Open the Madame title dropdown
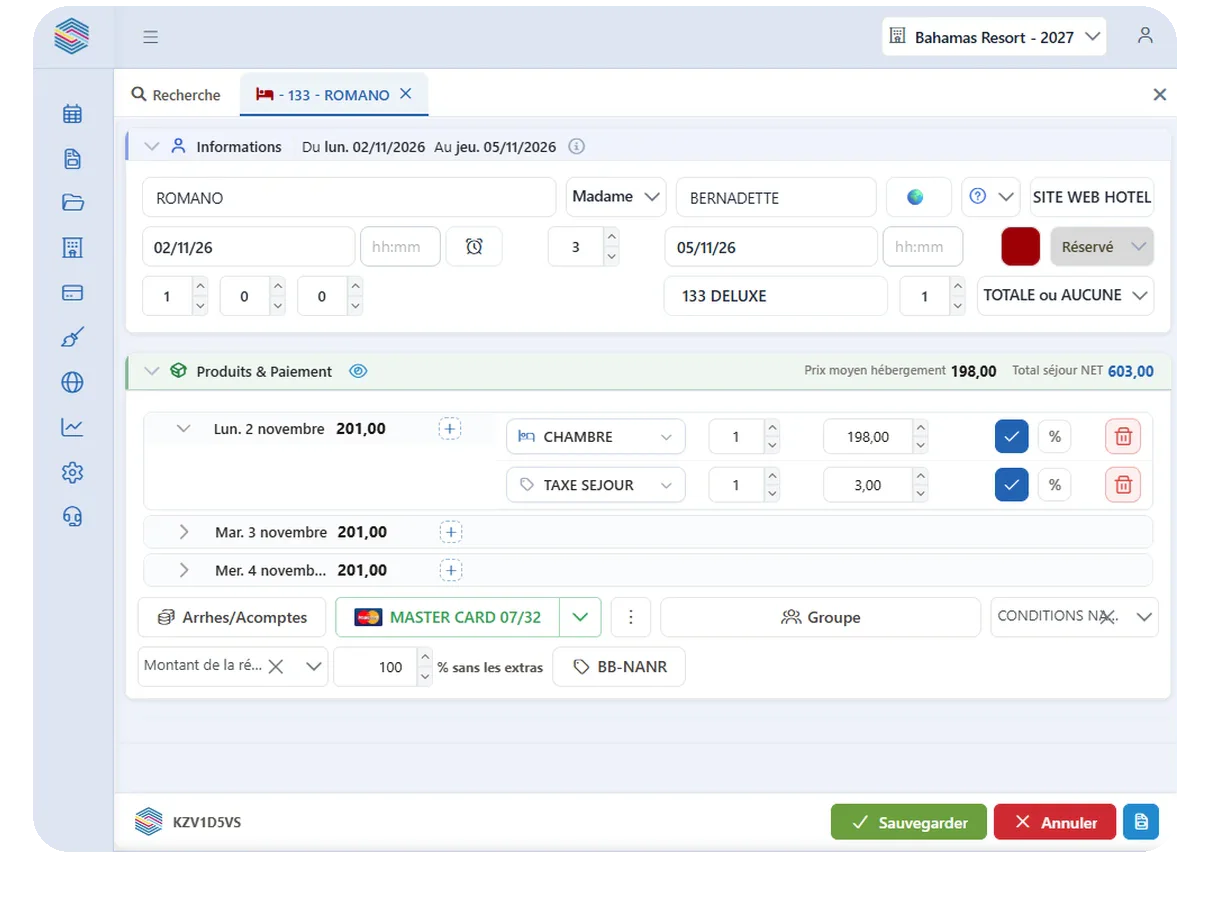1210x921 pixels. [x=616, y=197]
